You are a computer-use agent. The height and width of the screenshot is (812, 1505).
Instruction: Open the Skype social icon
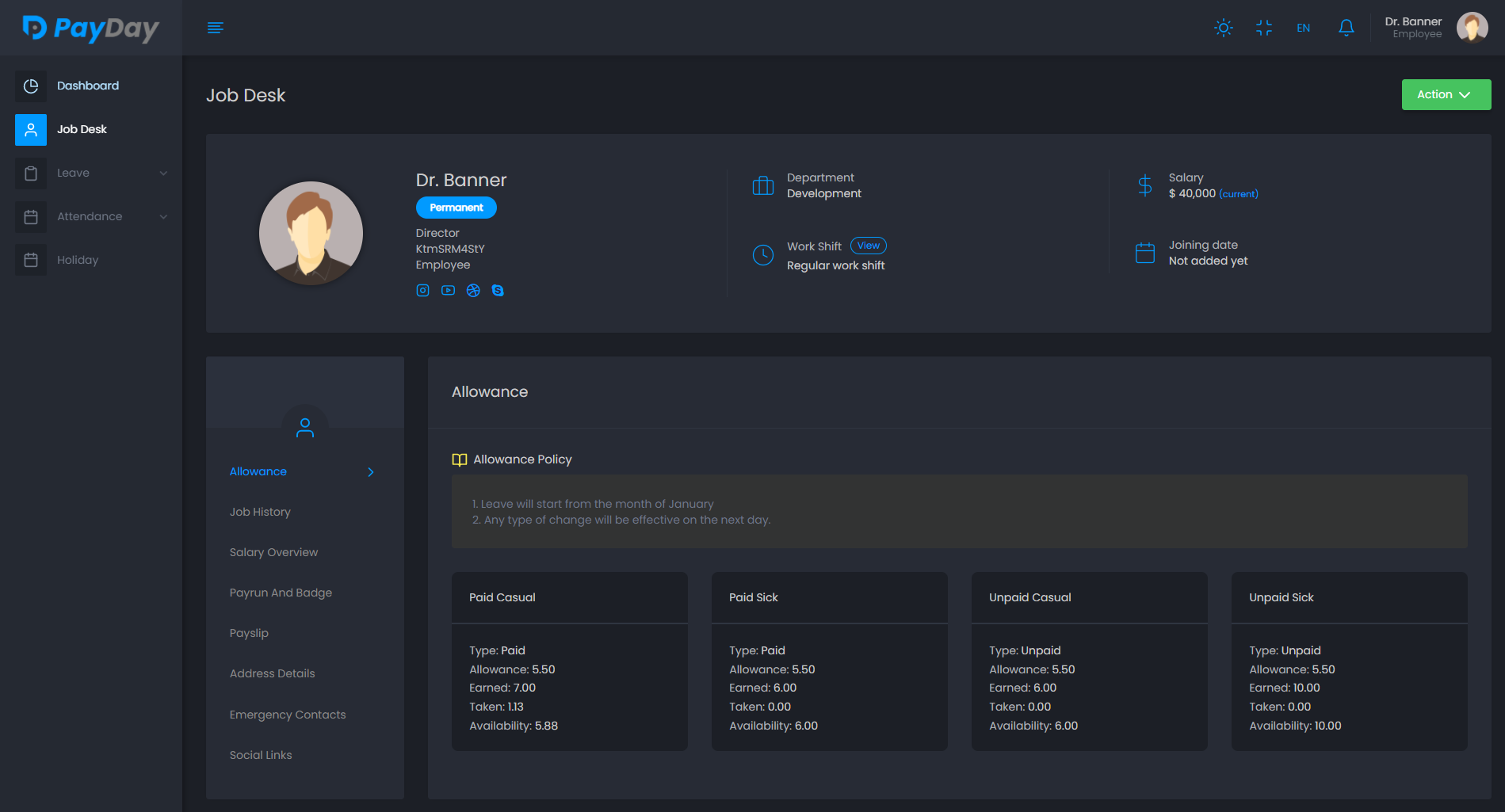pyautogui.click(x=498, y=291)
